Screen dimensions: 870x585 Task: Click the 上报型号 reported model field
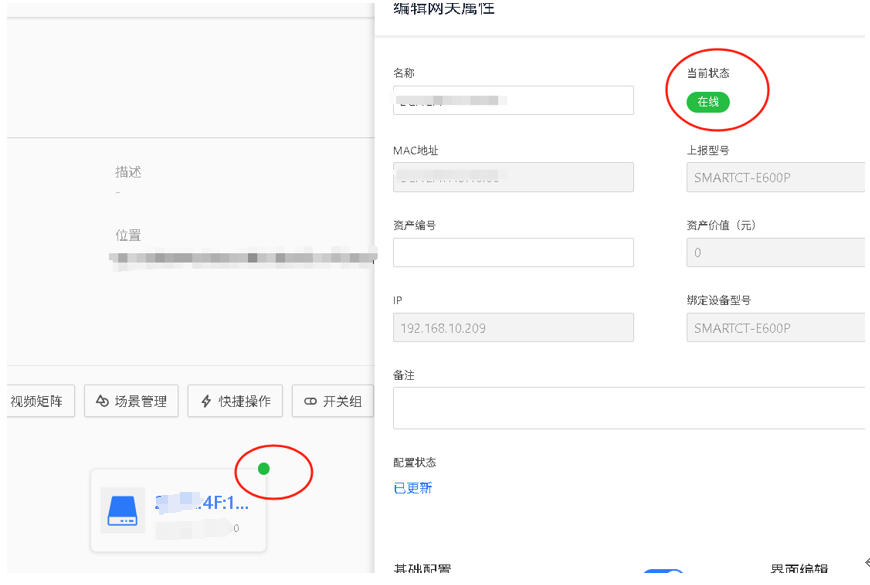(775, 177)
